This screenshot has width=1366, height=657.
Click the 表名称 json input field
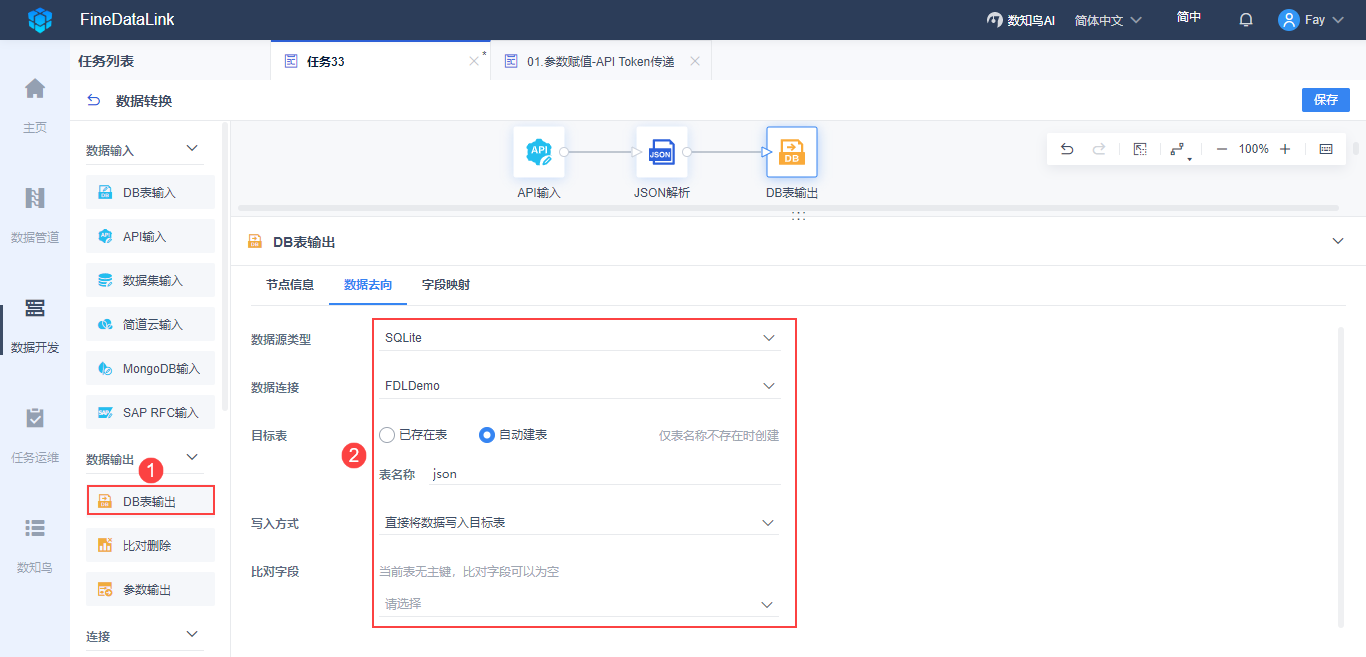point(605,474)
